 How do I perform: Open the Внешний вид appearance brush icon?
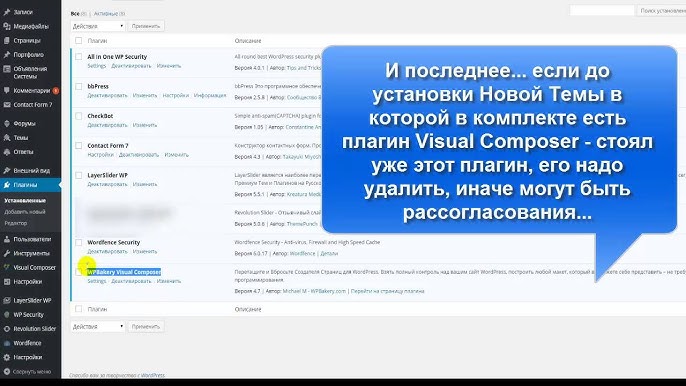[7, 171]
